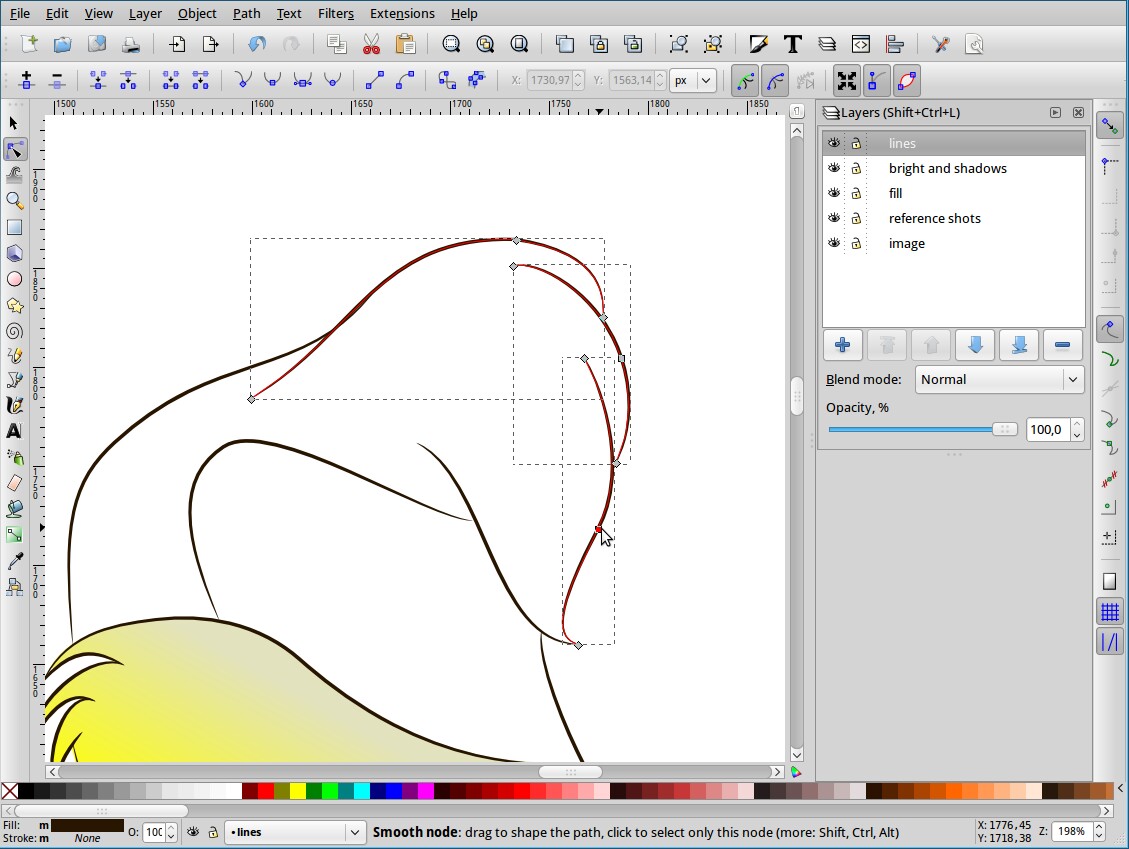Open the XML editor icon
The height and width of the screenshot is (849, 1129).
click(x=861, y=44)
